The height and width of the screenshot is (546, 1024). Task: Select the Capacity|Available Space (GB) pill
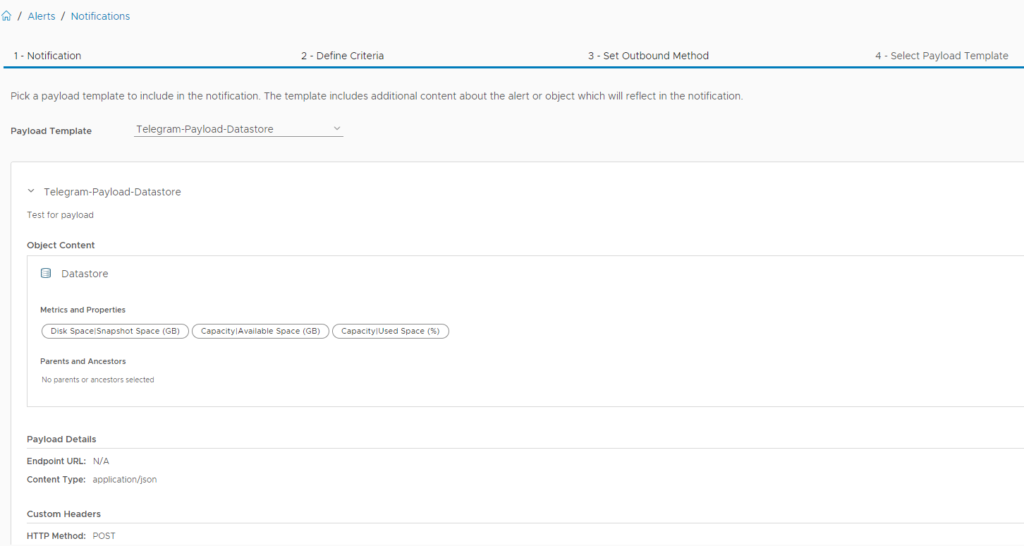260,331
